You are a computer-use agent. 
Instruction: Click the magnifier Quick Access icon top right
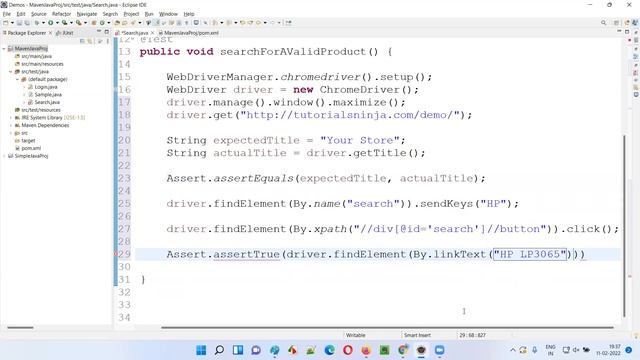pos(603,23)
